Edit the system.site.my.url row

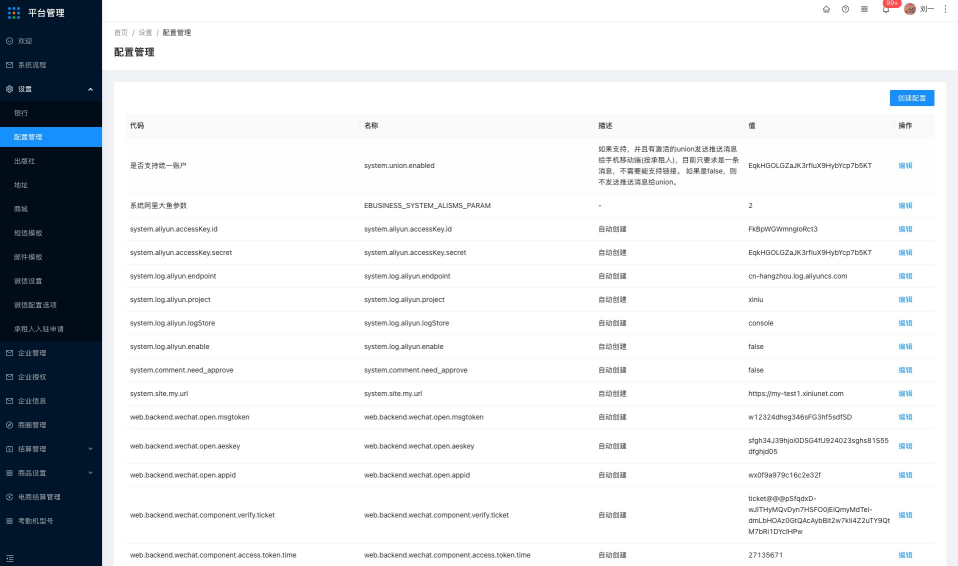pos(905,394)
